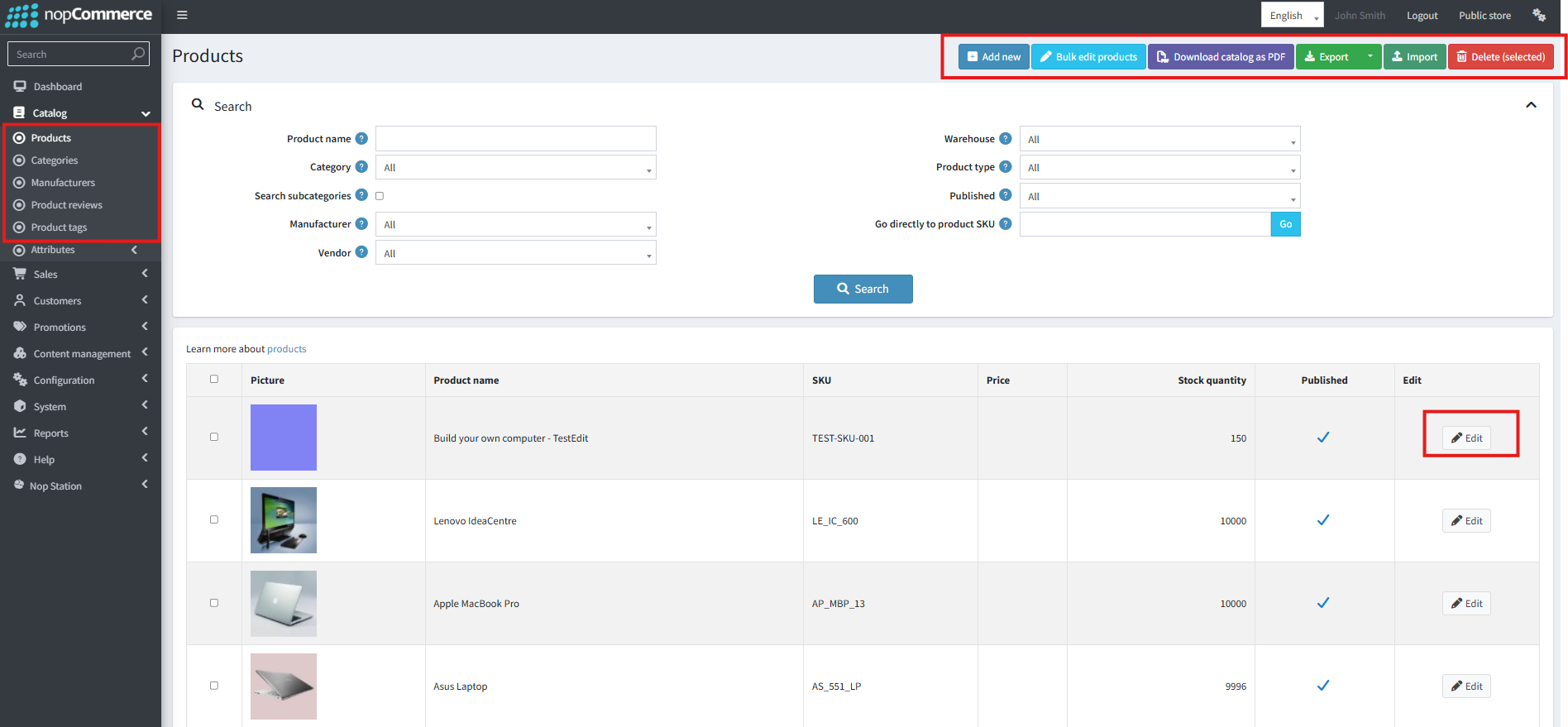Click help tooltip icon next to Manufacturer

(361, 224)
